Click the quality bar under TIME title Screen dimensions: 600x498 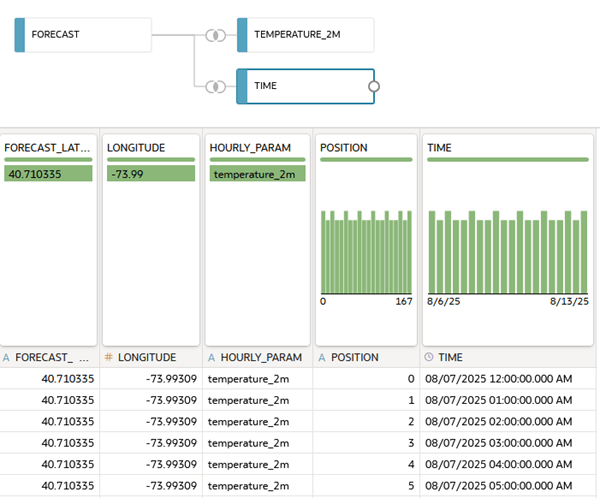pyautogui.click(x=508, y=160)
